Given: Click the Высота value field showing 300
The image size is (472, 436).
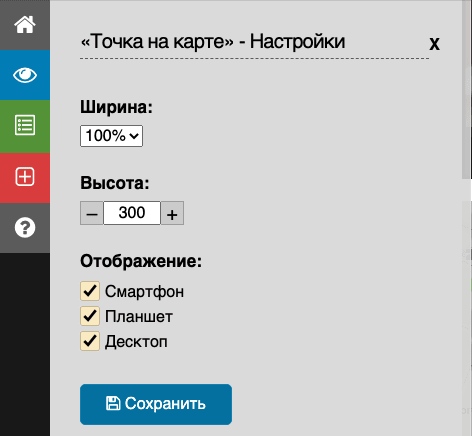Looking at the screenshot, I should click(x=132, y=213).
